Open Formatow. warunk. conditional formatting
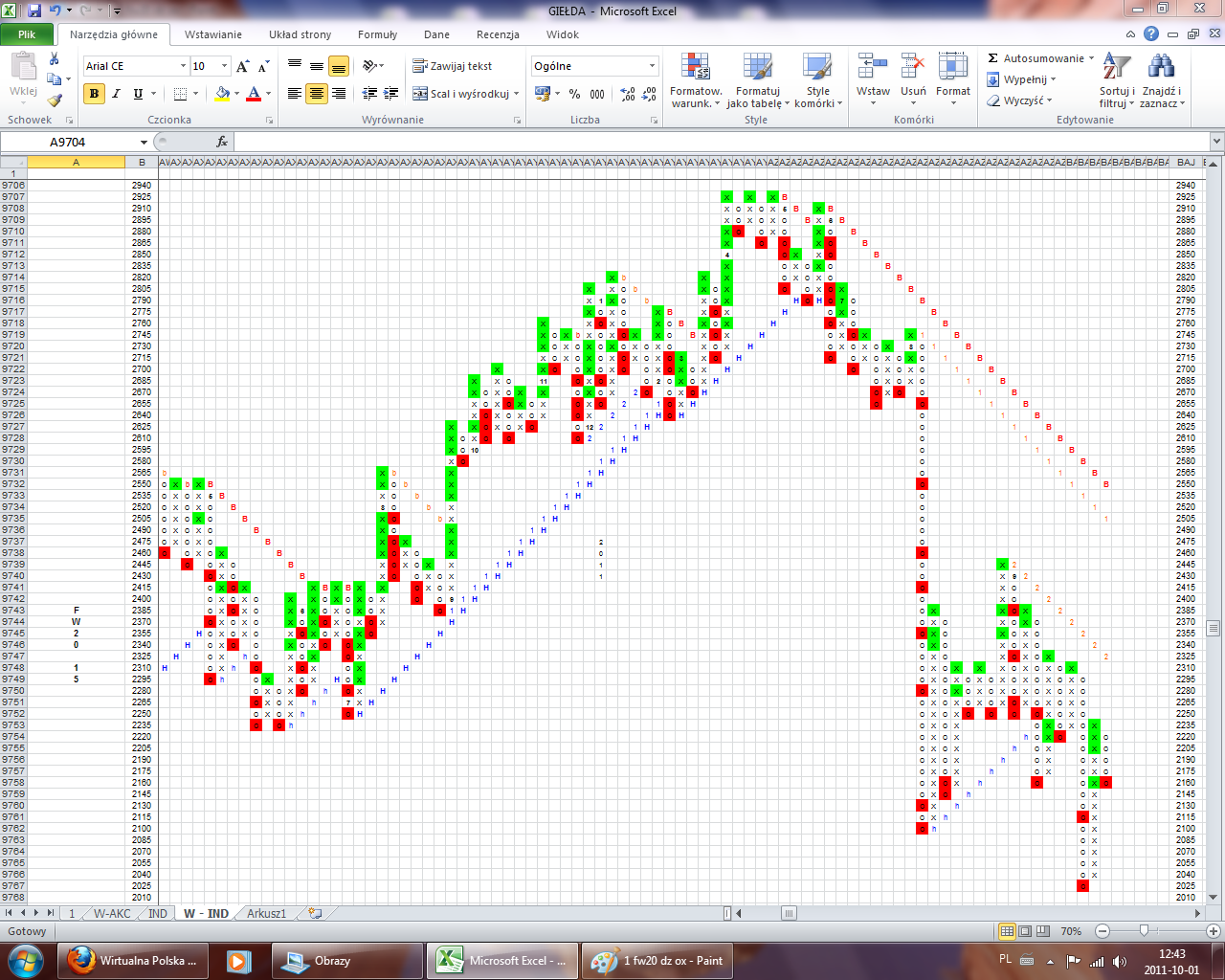This screenshot has height=980, width=1225. coord(696,80)
